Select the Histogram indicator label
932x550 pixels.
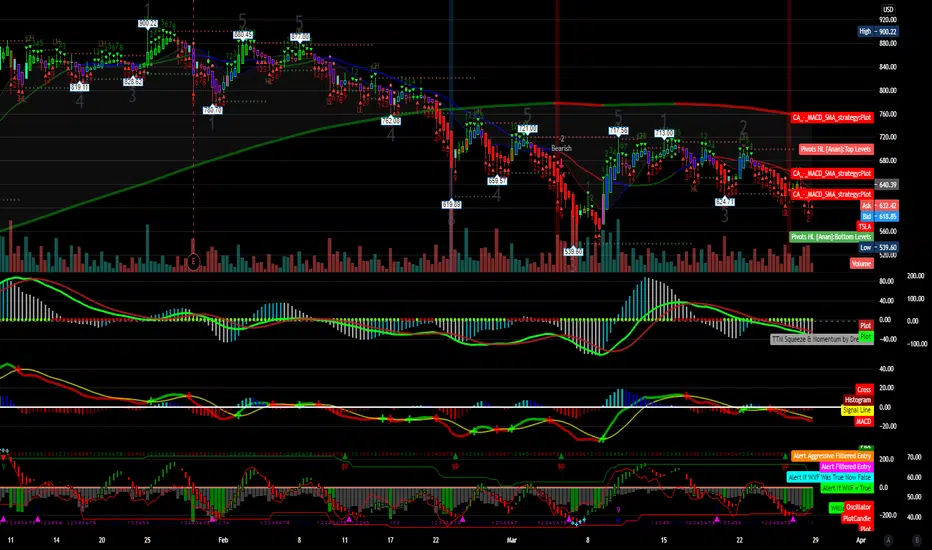pyautogui.click(x=858, y=400)
